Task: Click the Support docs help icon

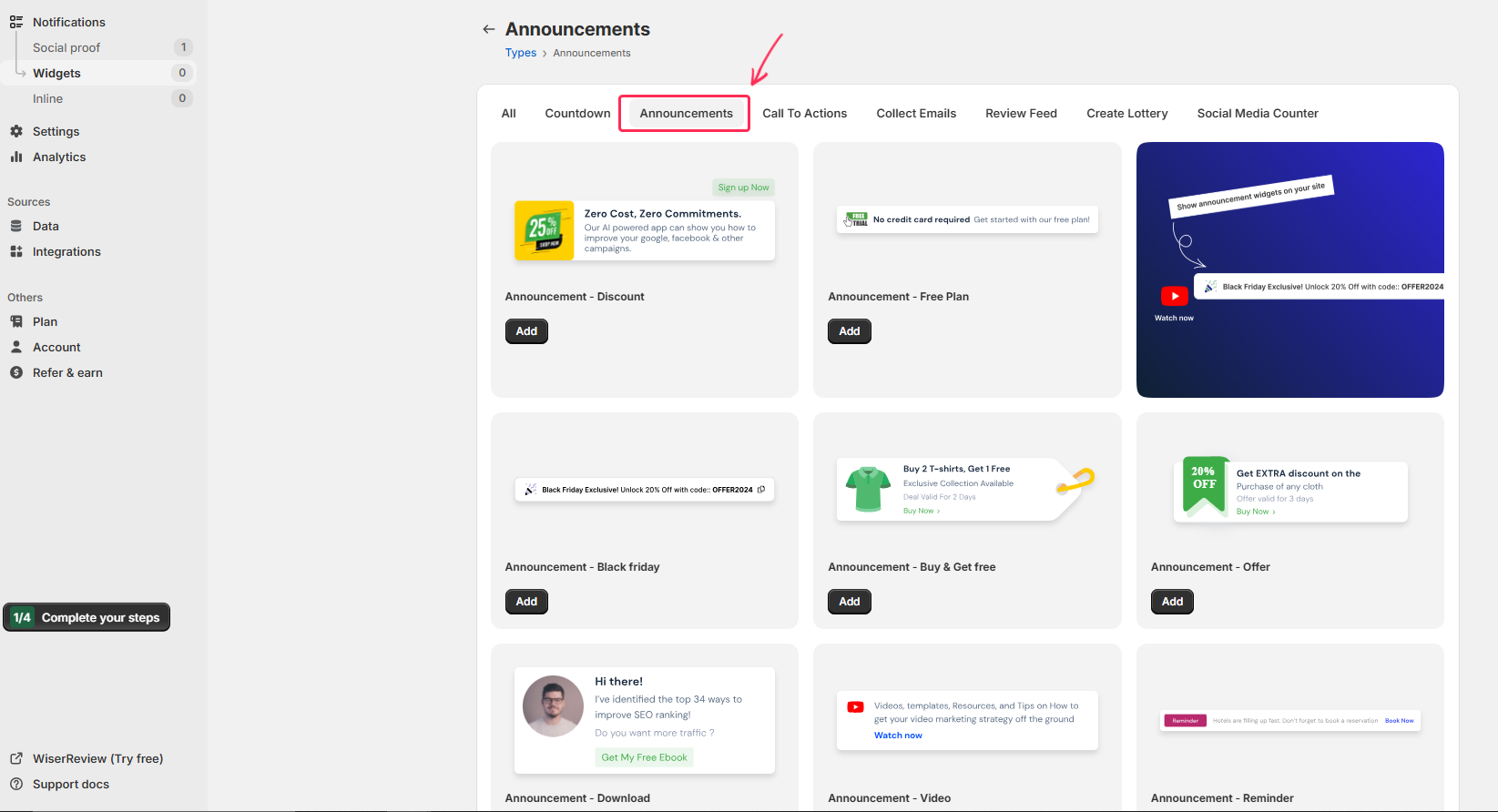Action: click(16, 784)
